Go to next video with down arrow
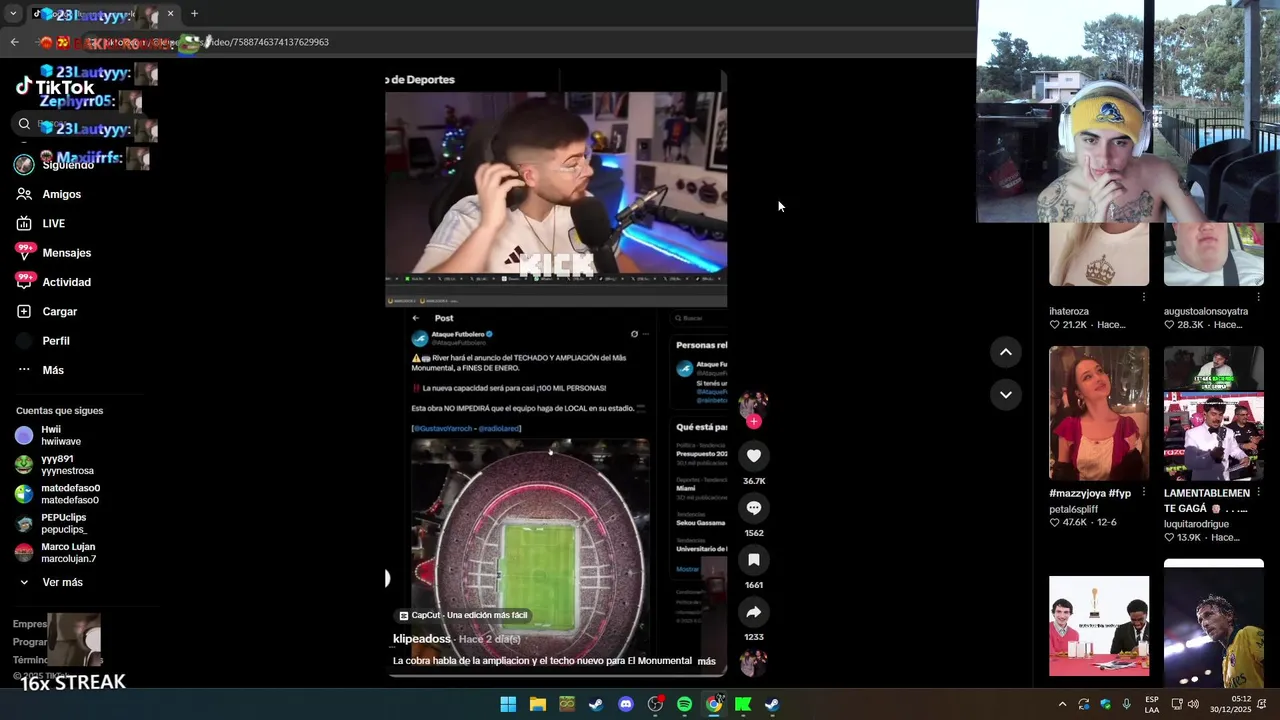 tap(1006, 395)
